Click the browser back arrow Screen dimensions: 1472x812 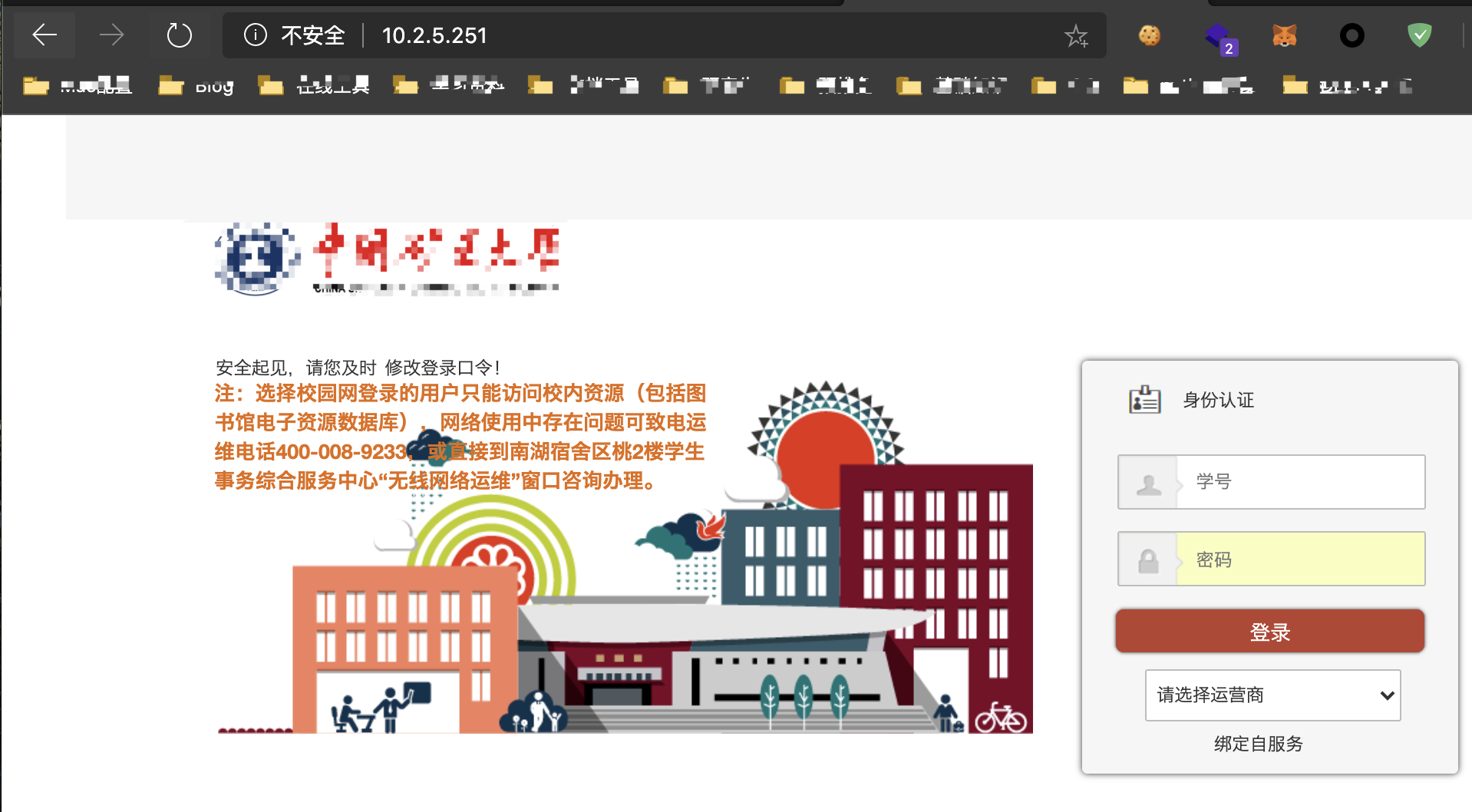tap(45, 35)
